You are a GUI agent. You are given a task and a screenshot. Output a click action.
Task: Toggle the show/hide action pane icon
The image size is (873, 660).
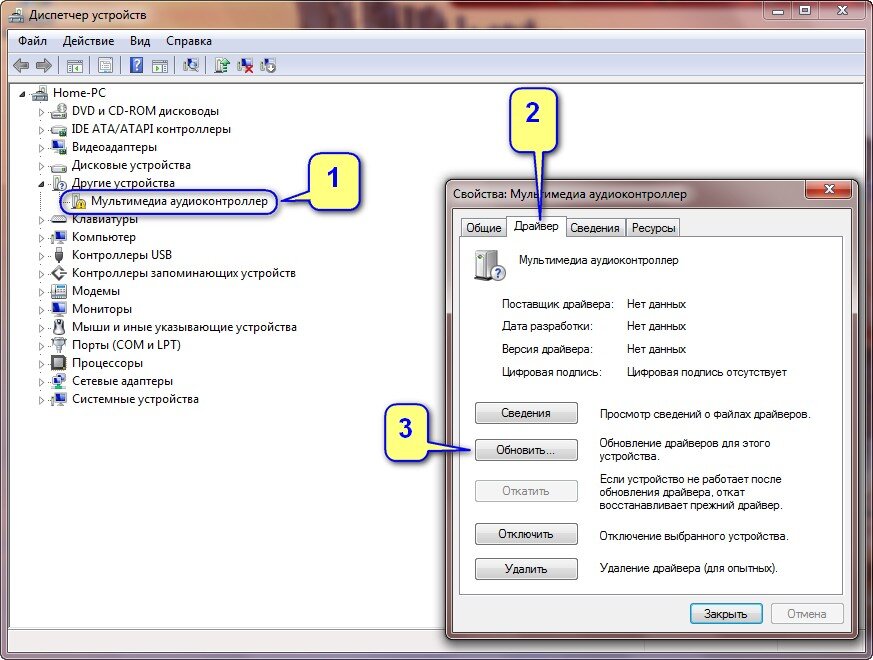click(160, 66)
